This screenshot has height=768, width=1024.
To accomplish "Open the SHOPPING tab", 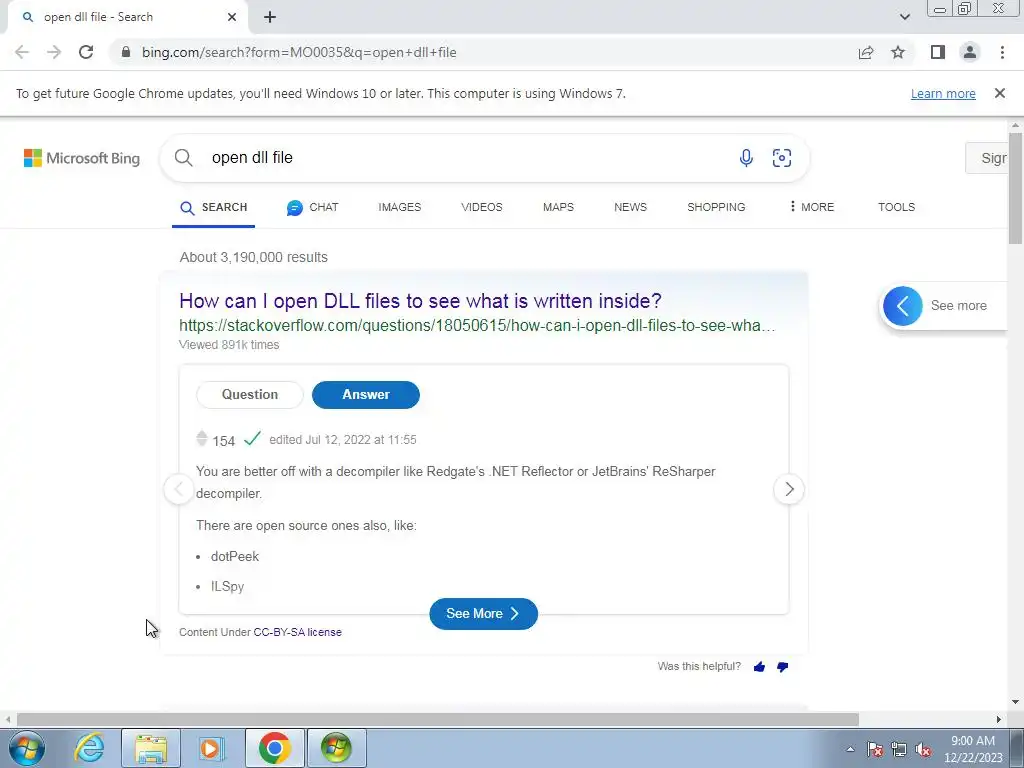I will pos(716,207).
